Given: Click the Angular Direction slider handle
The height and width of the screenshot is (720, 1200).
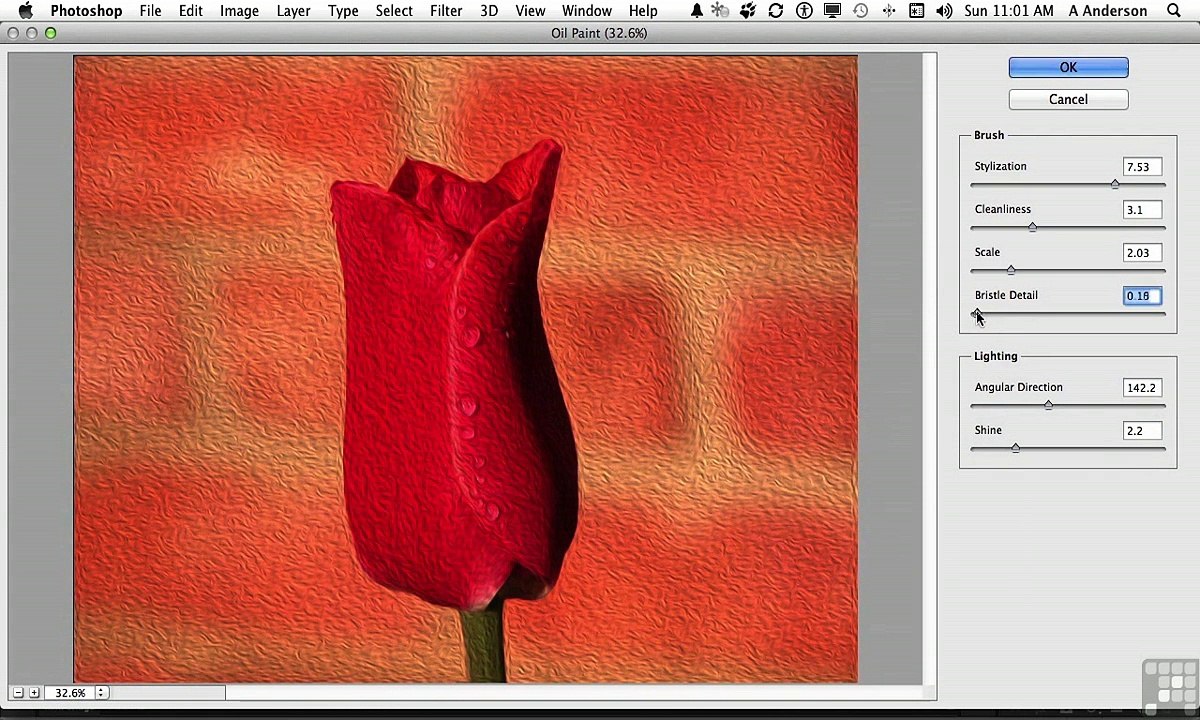Looking at the screenshot, I should point(1048,405).
